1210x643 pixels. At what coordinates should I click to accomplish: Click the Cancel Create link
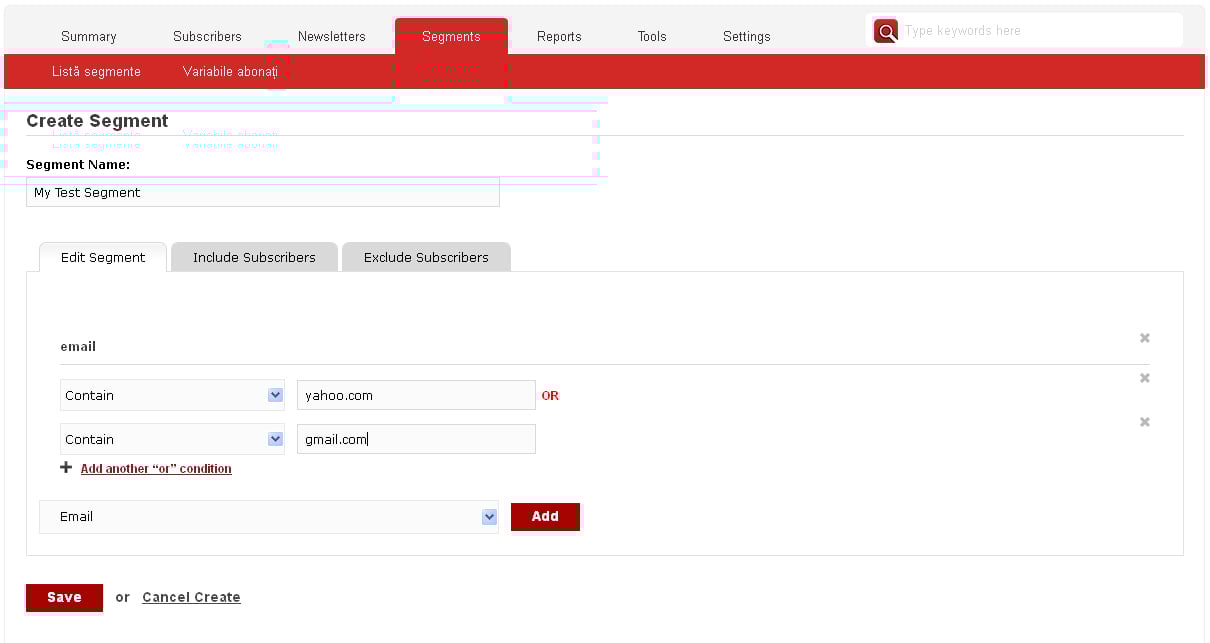191,597
